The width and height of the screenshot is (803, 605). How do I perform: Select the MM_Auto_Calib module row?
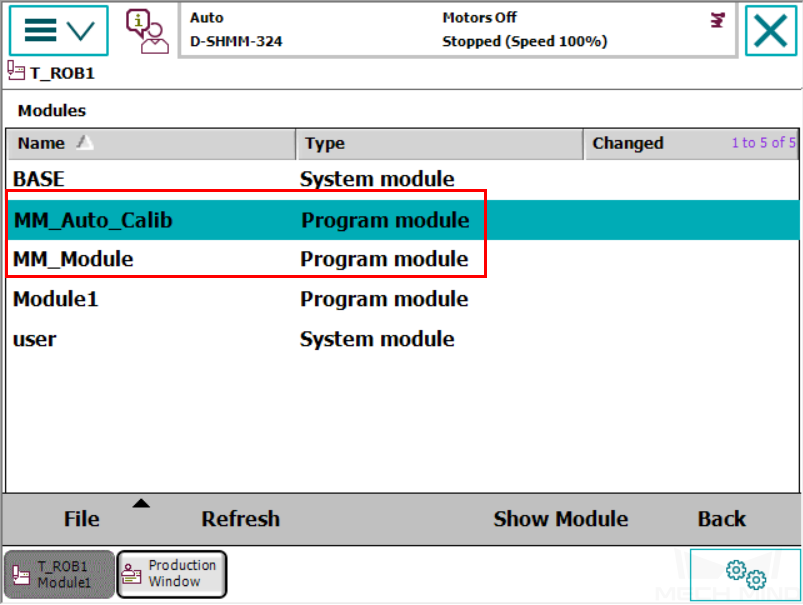tap(403, 220)
